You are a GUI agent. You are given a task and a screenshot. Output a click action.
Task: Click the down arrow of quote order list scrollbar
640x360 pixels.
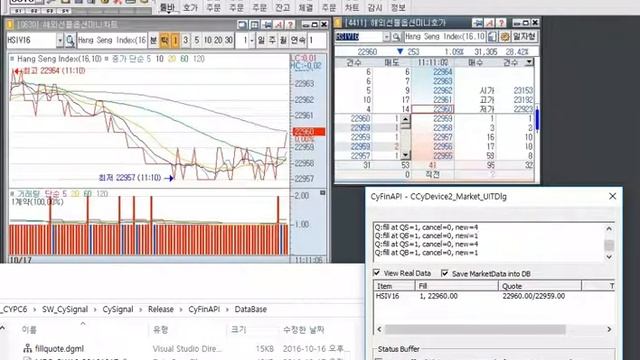tap(405, 155)
